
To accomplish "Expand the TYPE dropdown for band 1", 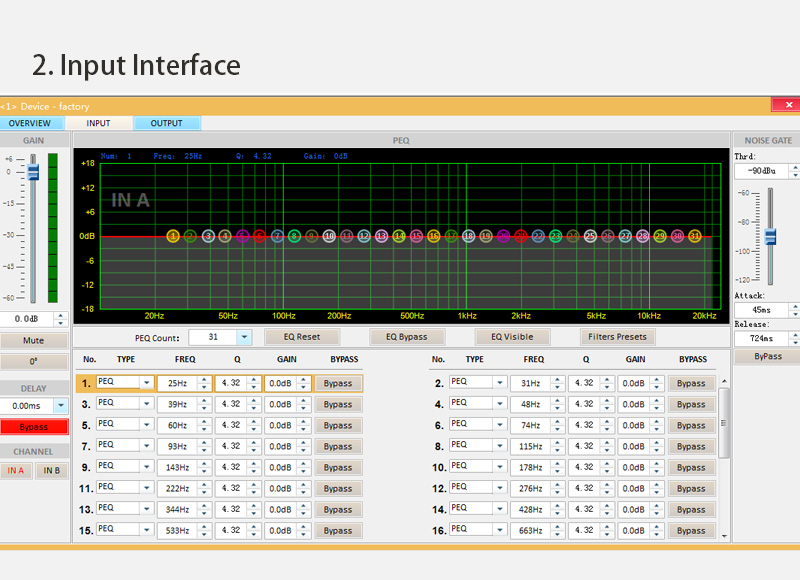I will (147, 383).
